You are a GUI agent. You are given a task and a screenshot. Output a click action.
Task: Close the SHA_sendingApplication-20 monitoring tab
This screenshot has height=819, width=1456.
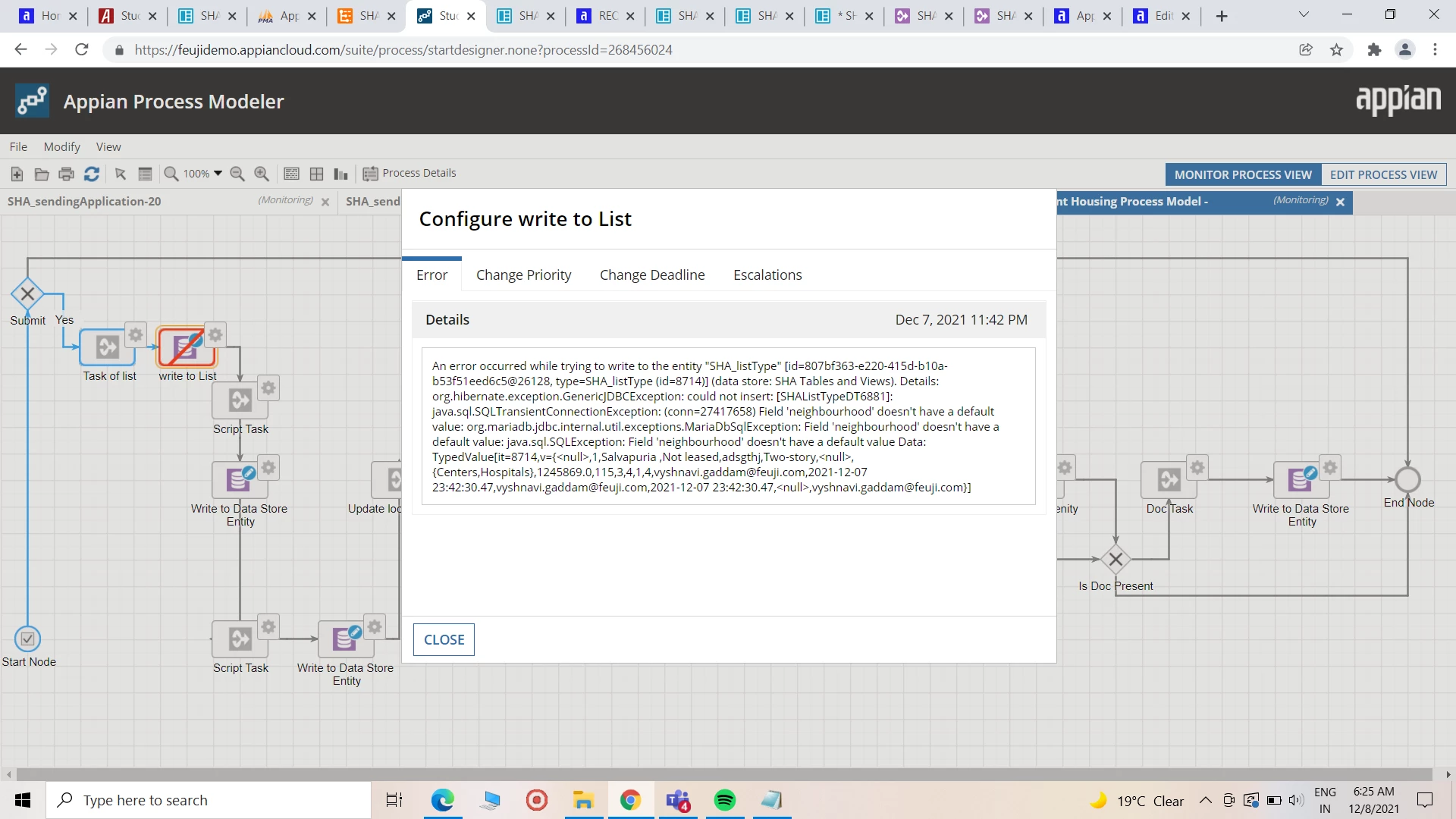click(x=325, y=202)
